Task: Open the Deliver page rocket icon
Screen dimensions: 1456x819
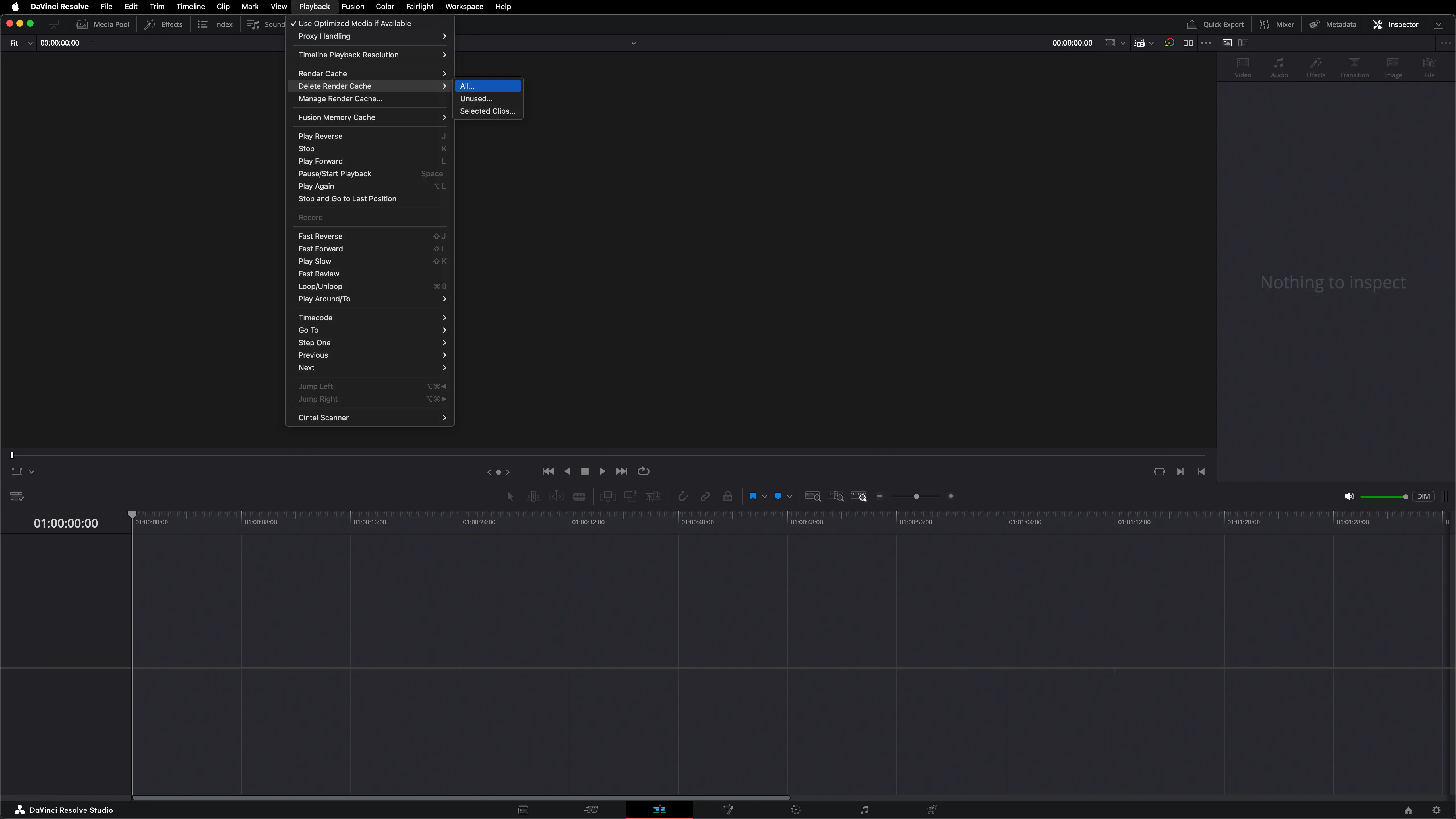Action: [932, 809]
